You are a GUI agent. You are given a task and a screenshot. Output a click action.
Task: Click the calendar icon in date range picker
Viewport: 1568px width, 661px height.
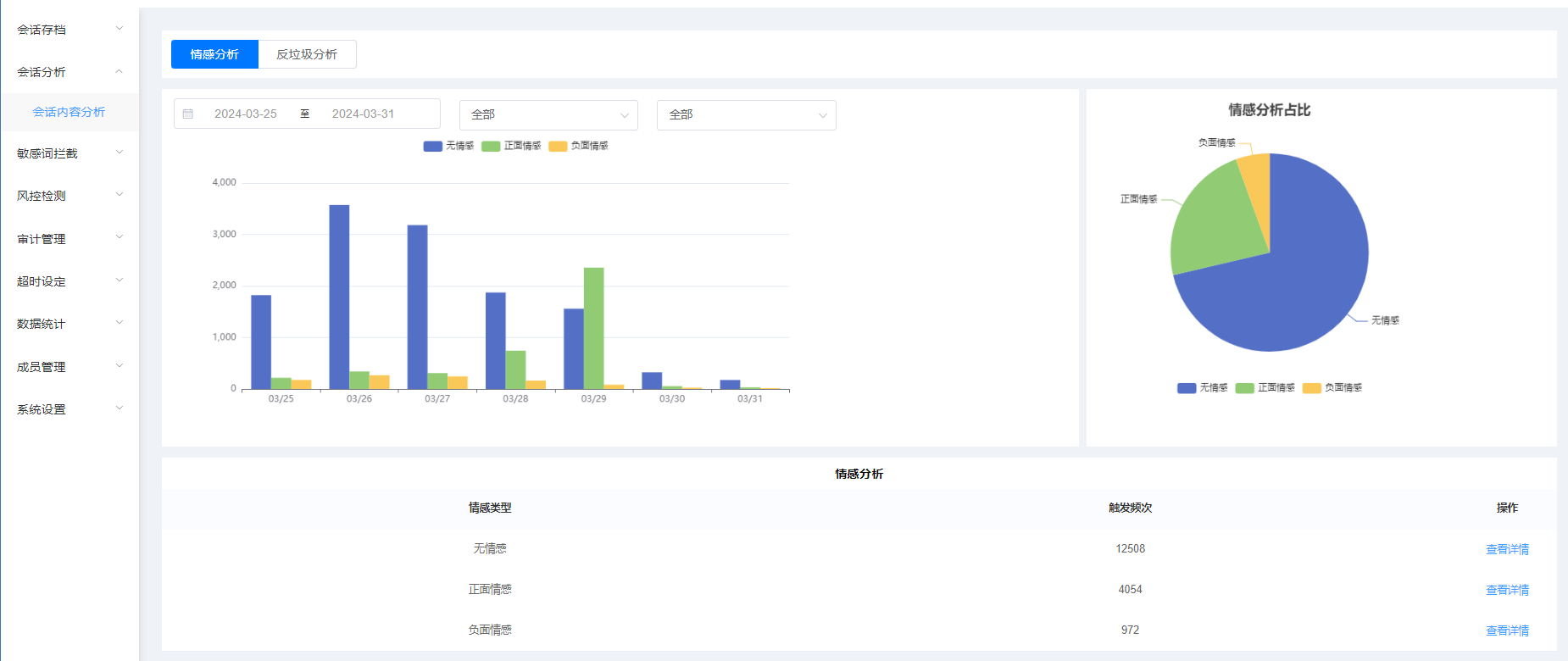(188, 114)
